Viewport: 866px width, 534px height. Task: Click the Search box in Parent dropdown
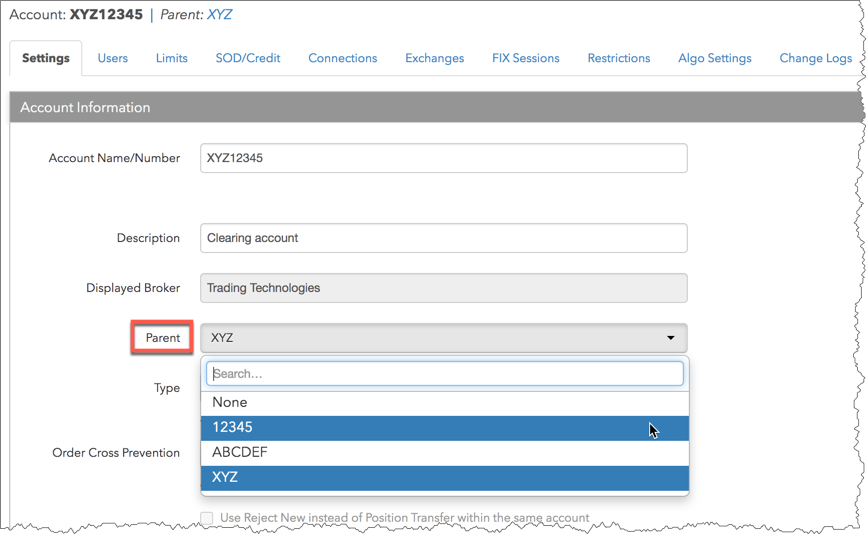click(x=444, y=374)
